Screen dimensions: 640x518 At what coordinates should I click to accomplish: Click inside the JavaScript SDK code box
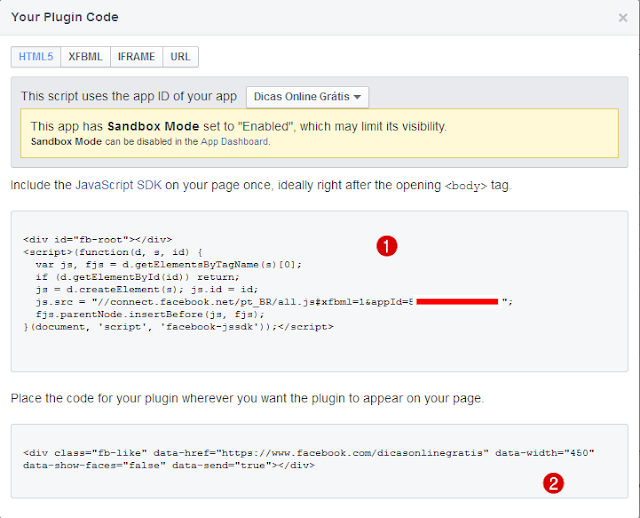tap(319, 291)
